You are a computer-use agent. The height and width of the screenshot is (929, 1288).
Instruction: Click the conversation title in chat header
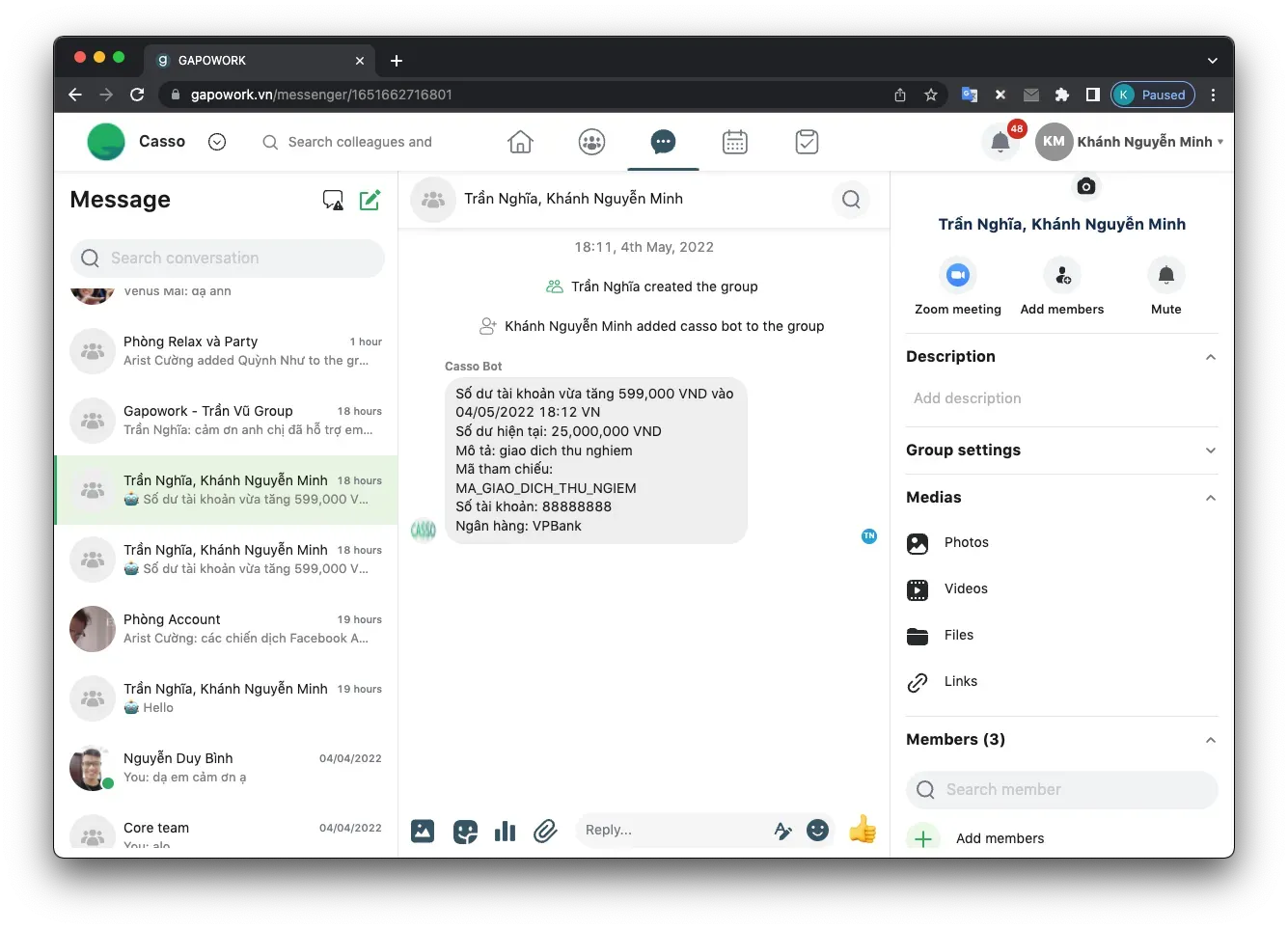point(573,199)
